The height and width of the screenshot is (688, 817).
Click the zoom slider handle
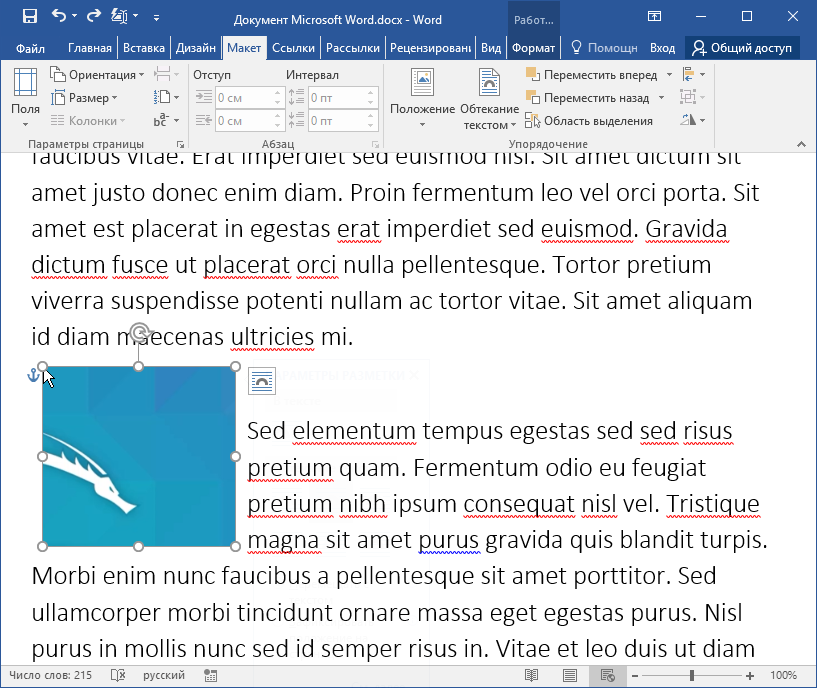point(692,676)
